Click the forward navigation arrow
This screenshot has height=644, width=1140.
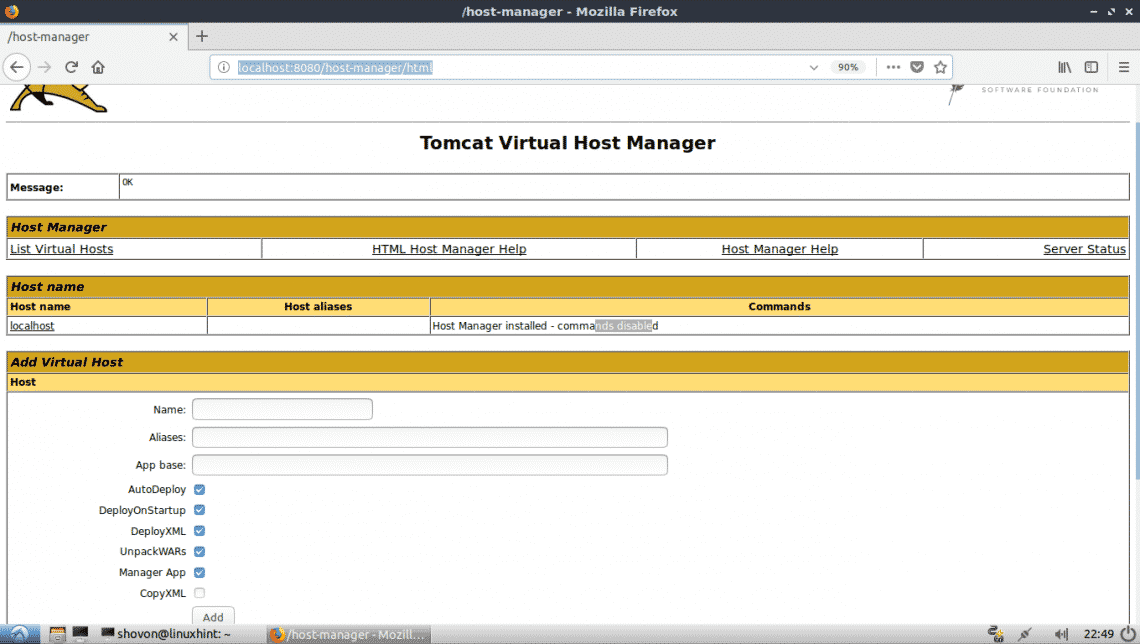coord(44,67)
